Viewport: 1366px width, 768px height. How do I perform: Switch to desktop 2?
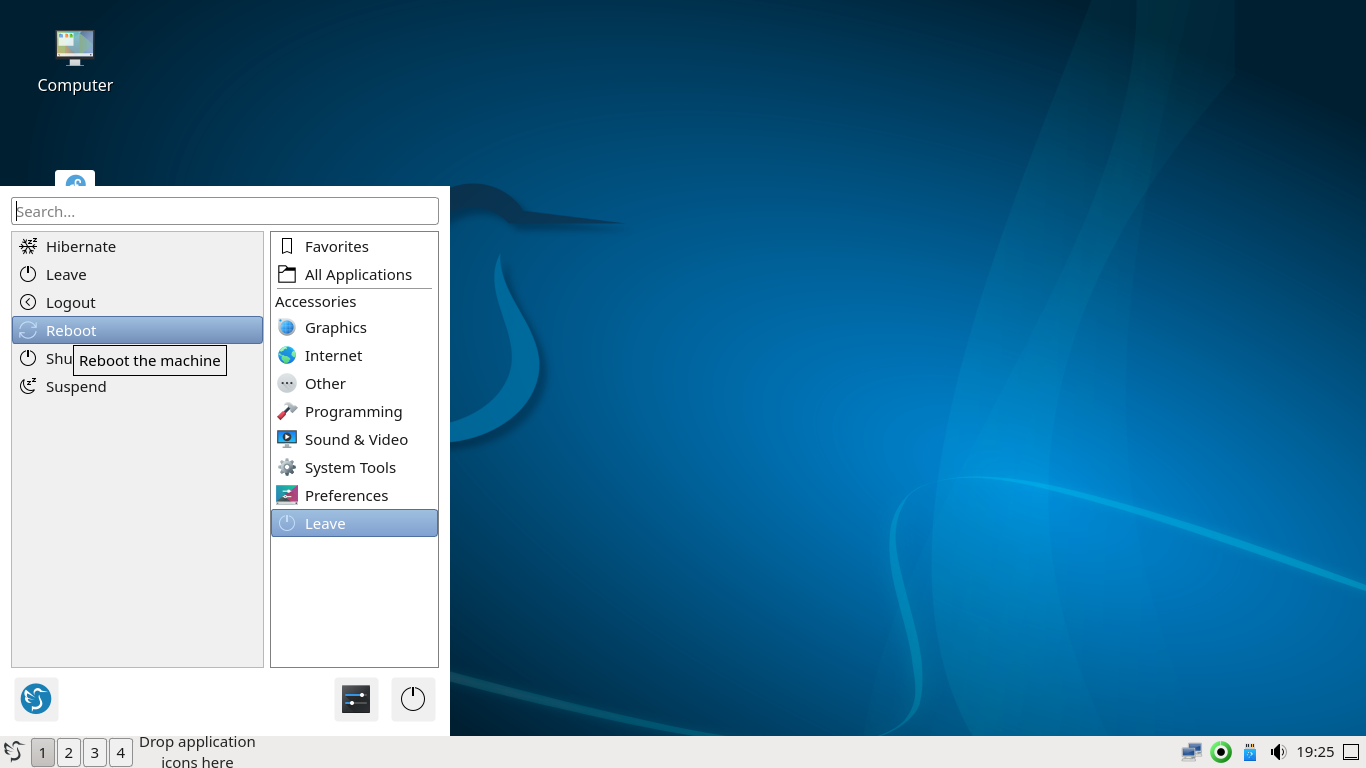click(69, 752)
